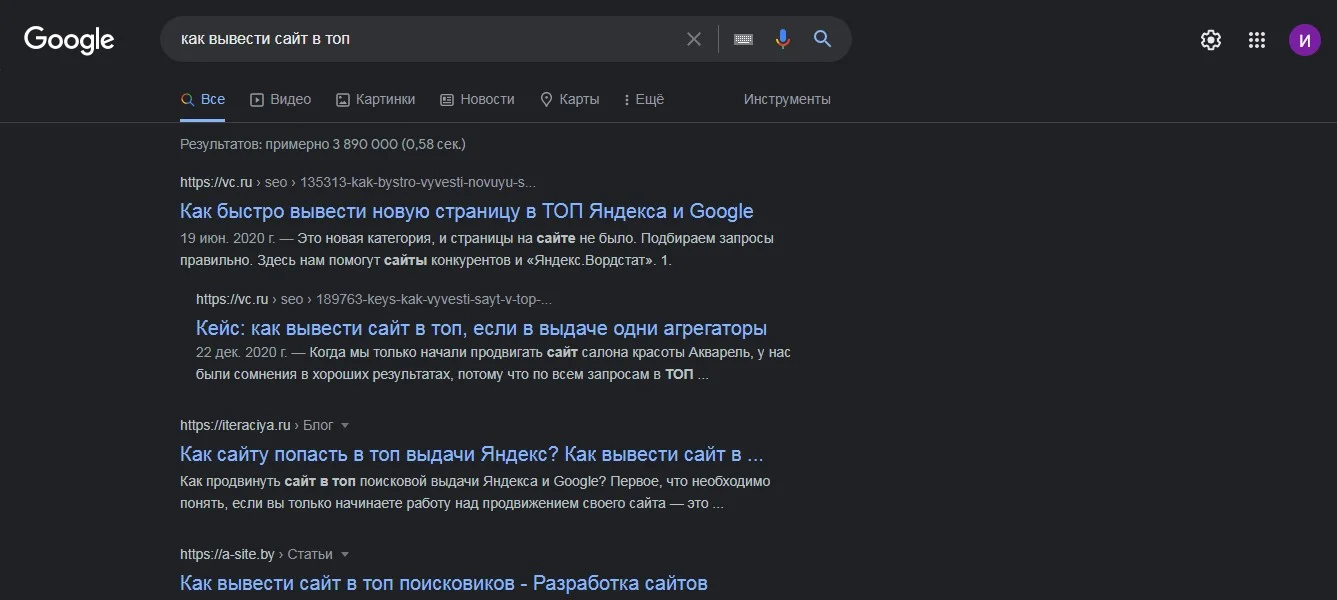Click the results count "примерно 3 890 000"
Screen dimensions: 1337x600
click(x=322, y=144)
